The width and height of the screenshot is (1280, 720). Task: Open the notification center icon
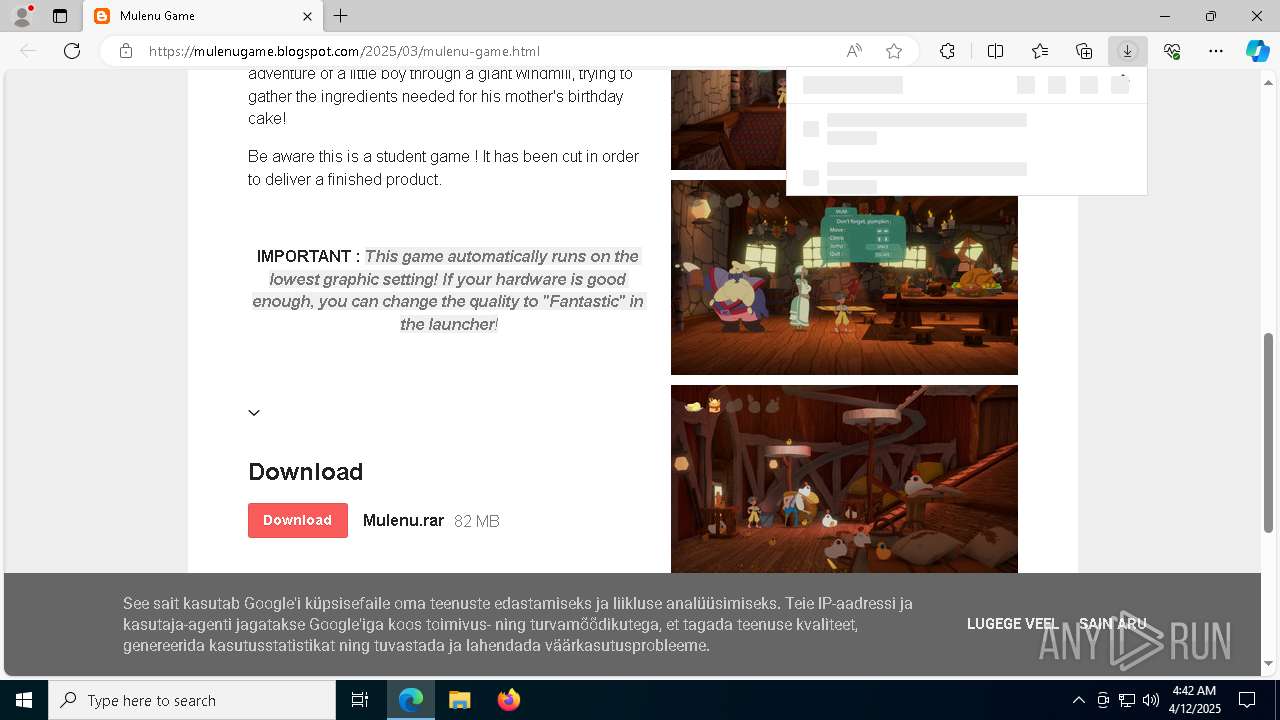point(1247,700)
